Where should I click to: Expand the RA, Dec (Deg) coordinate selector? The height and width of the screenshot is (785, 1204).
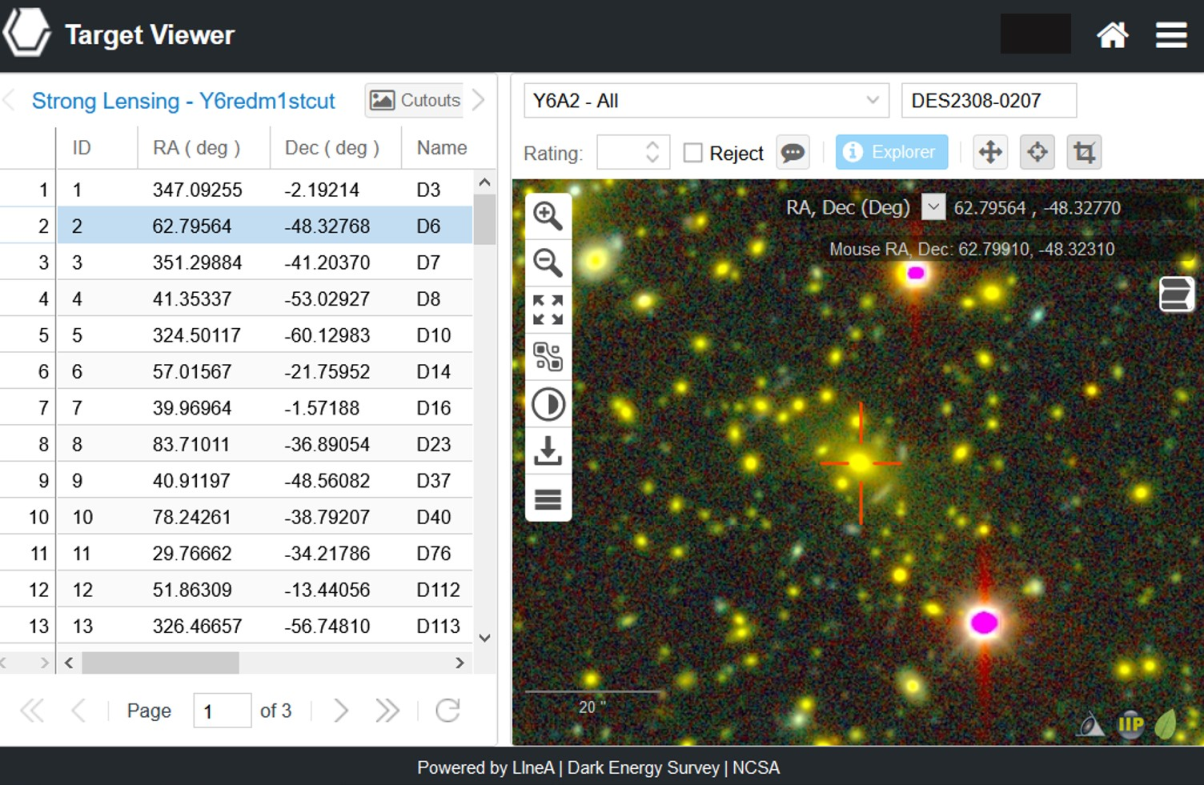[x=933, y=207]
